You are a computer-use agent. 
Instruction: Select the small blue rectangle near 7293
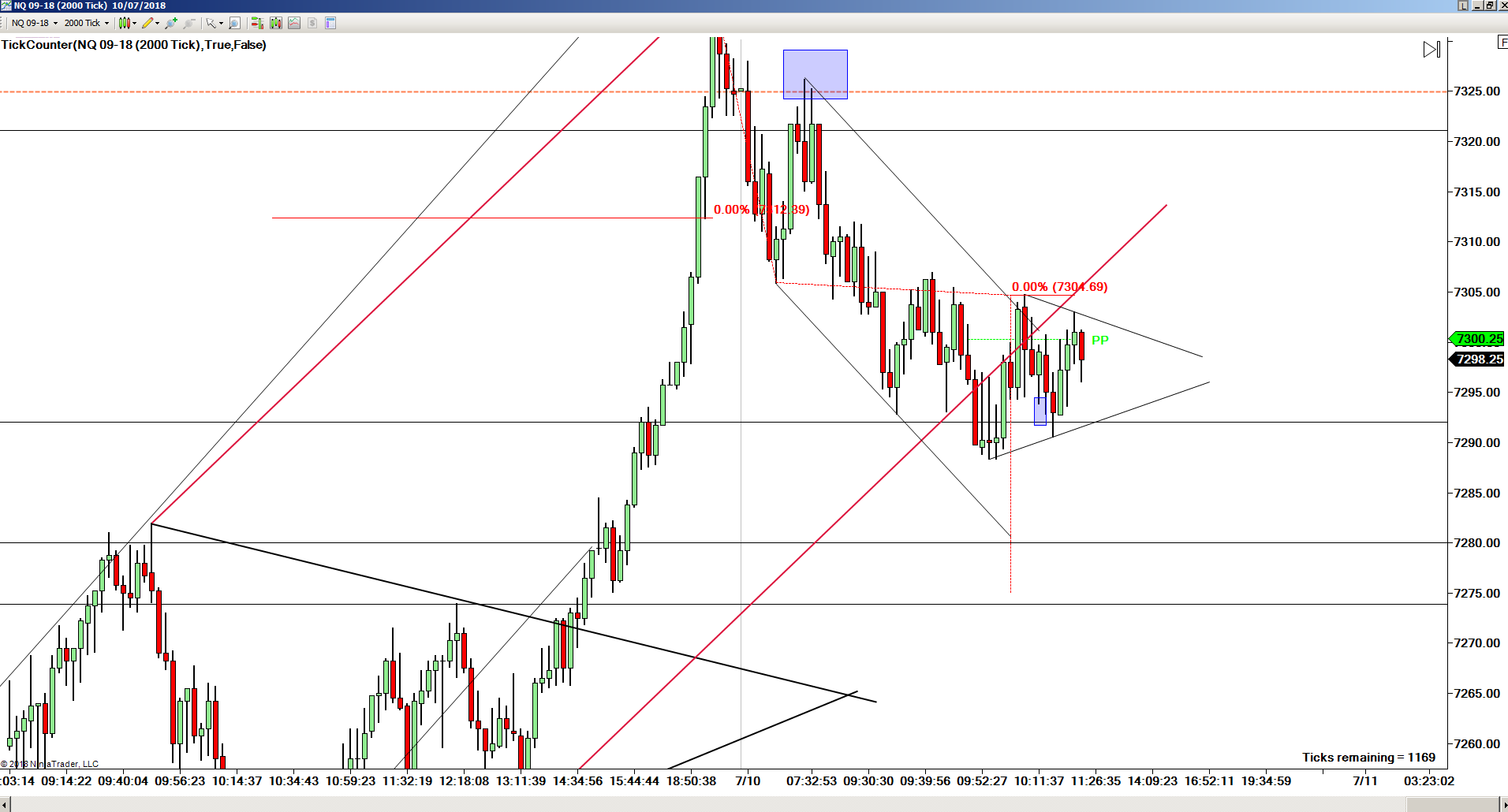(1040, 411)
